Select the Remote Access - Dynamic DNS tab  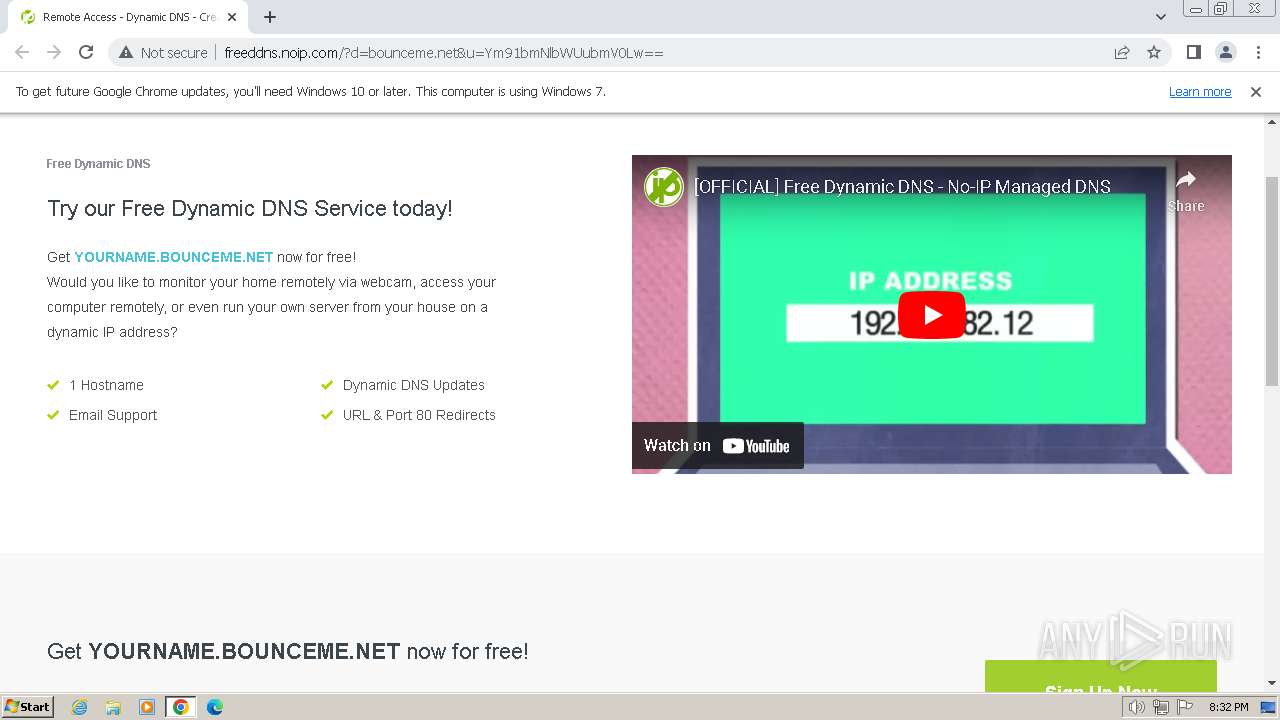coord(129,17)
